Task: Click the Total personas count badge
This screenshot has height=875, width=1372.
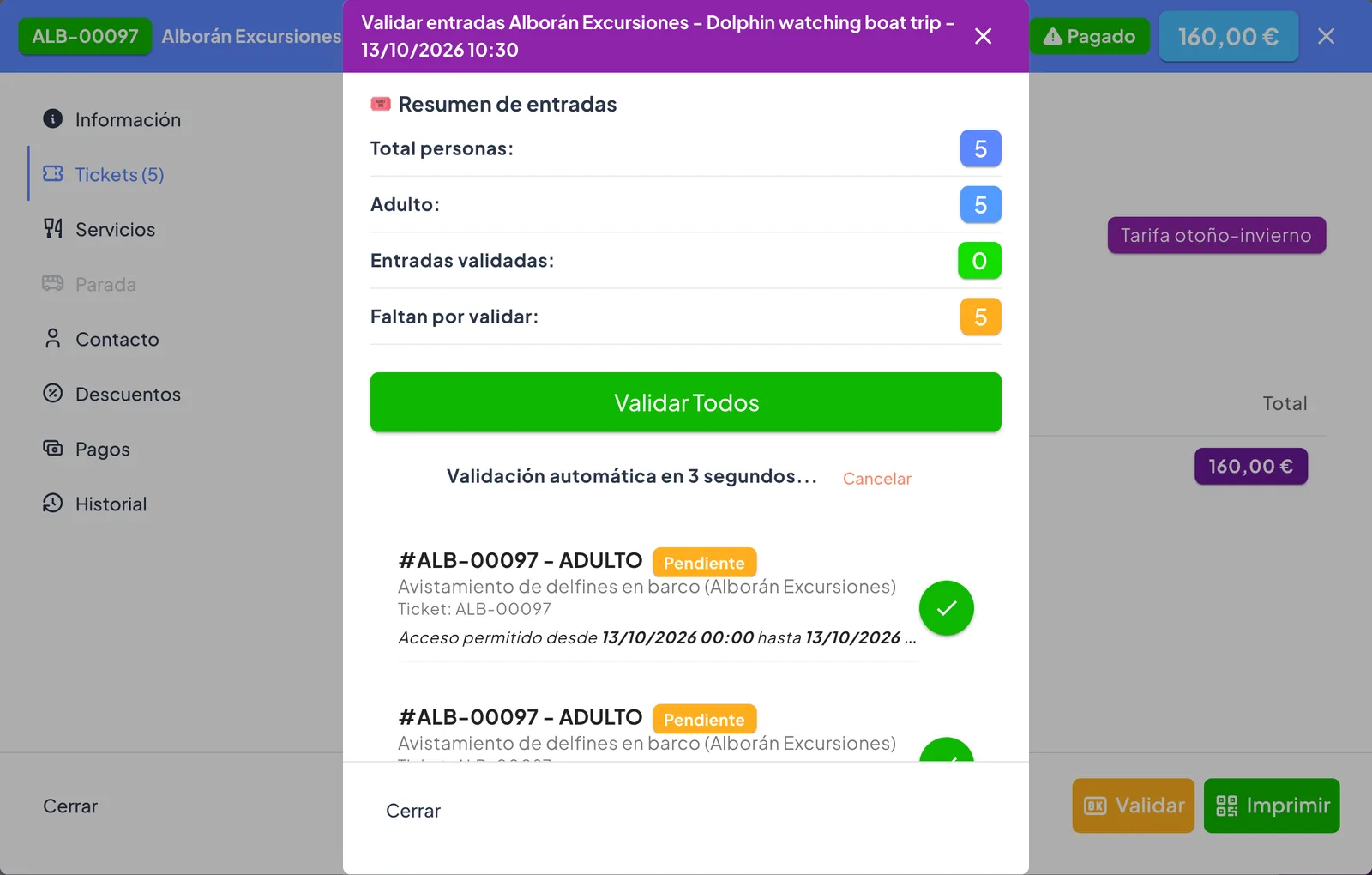Action: point(980,148)
